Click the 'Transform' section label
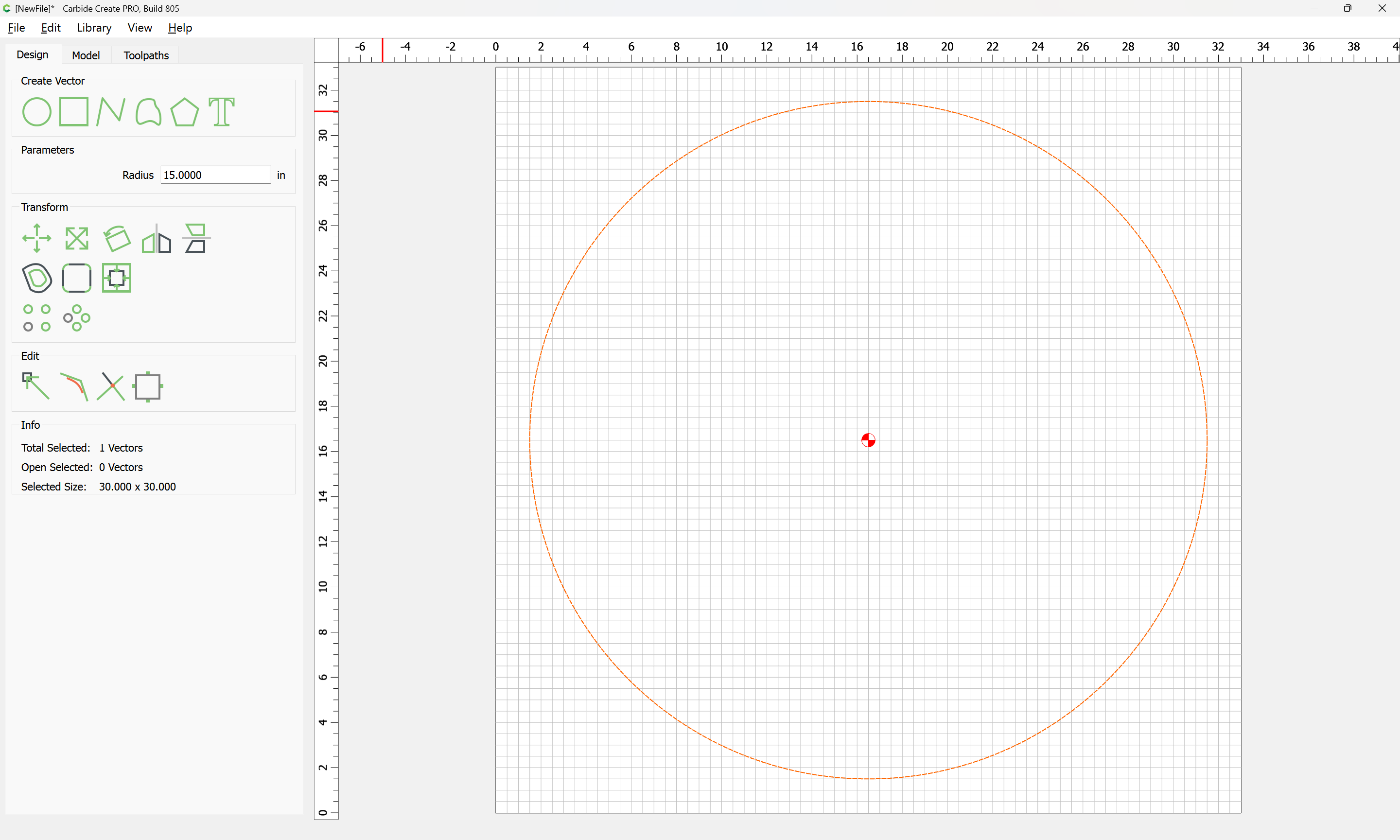The image size is (1400, 840). point(44,207)
